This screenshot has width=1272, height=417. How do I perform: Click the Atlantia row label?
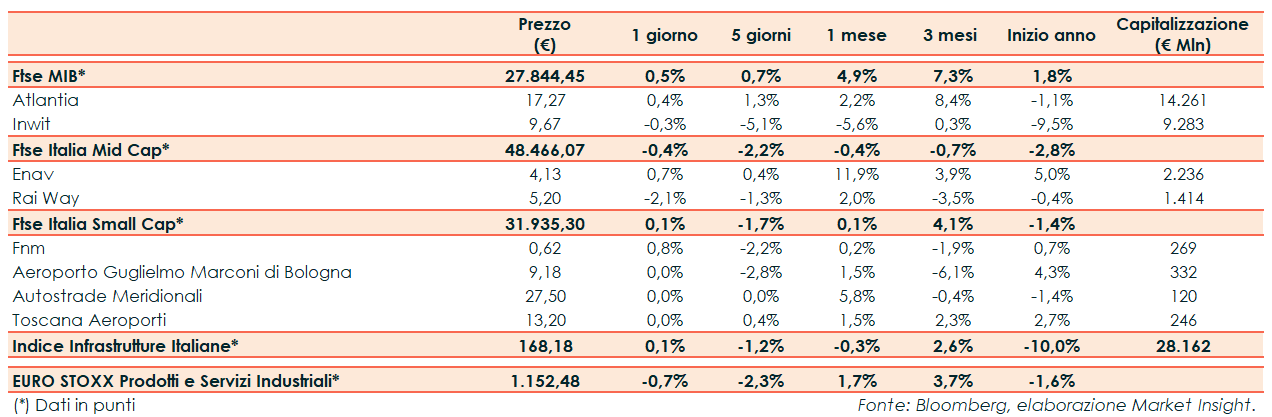(46, 100)
